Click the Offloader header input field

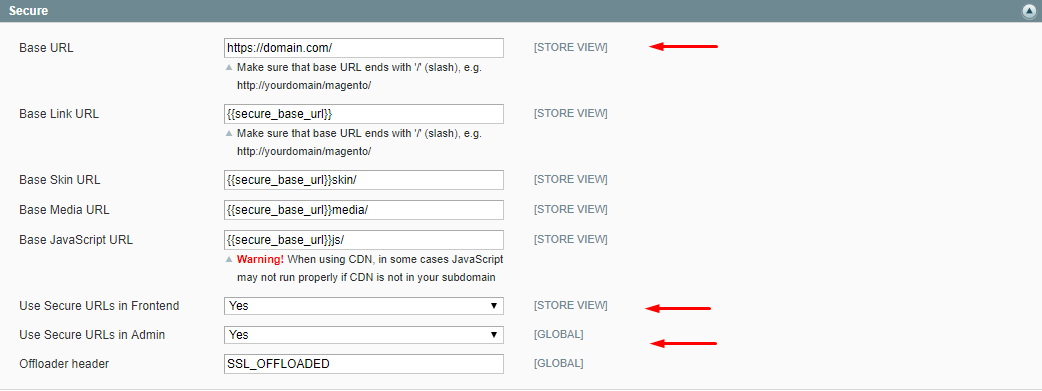364,364
